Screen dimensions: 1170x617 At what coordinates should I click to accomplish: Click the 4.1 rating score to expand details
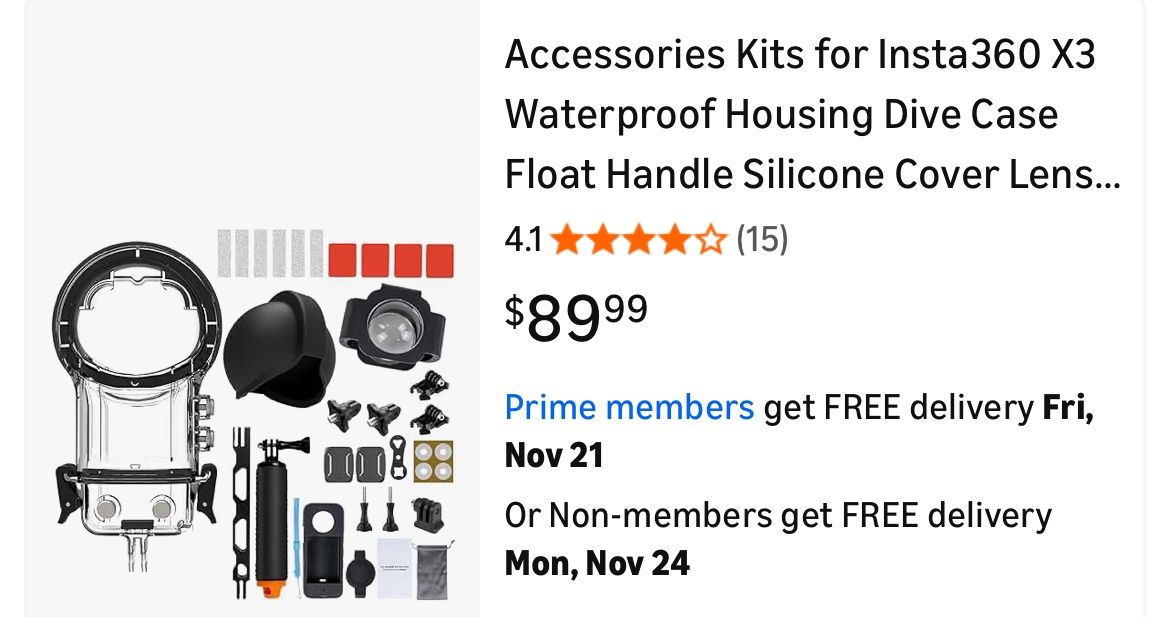pos(522,239)
